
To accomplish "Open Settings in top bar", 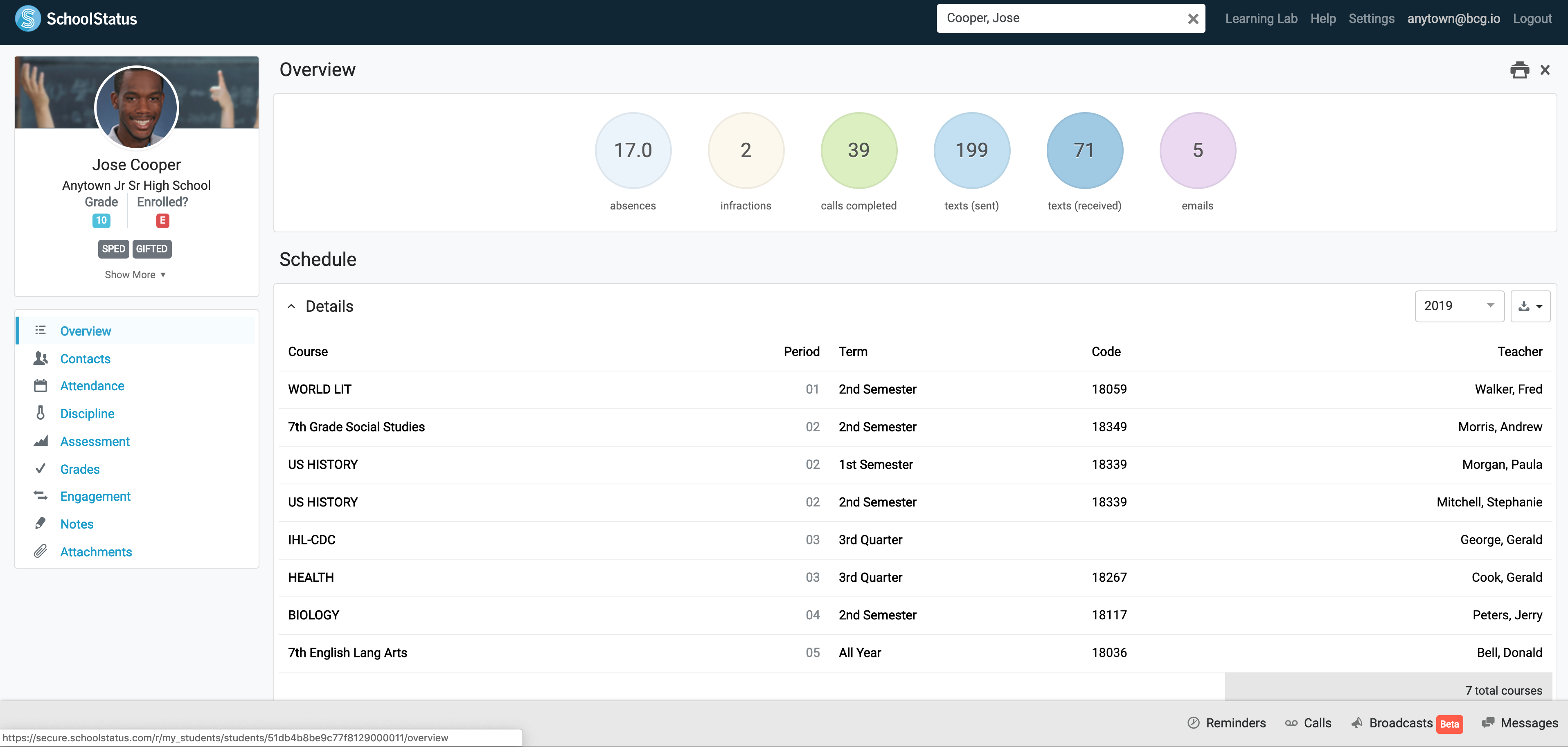I will [x=1371, y=18].
